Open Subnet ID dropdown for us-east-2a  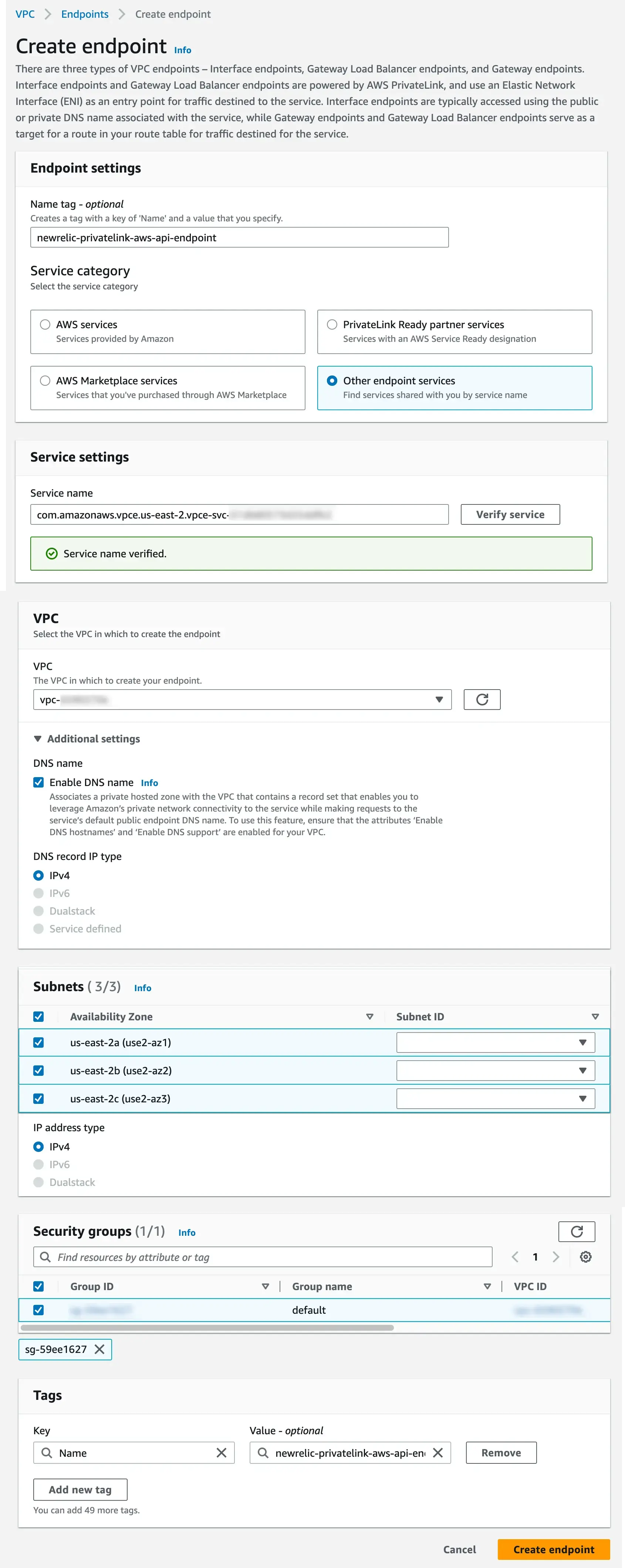point(495,1043)
